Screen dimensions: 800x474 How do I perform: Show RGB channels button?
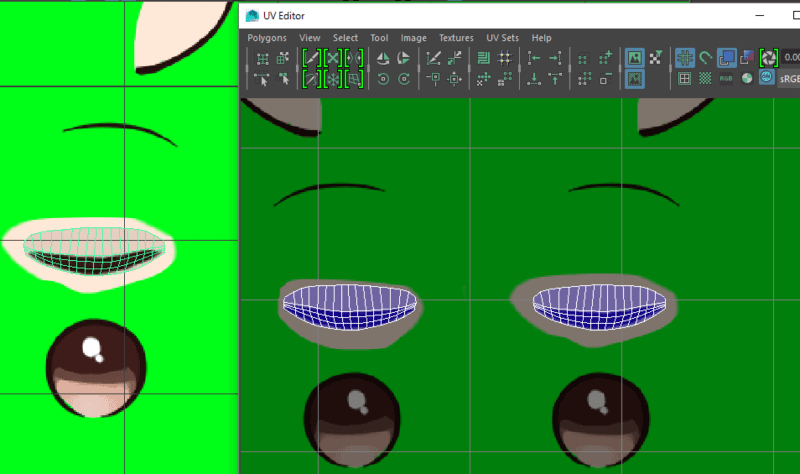[726, 78]
